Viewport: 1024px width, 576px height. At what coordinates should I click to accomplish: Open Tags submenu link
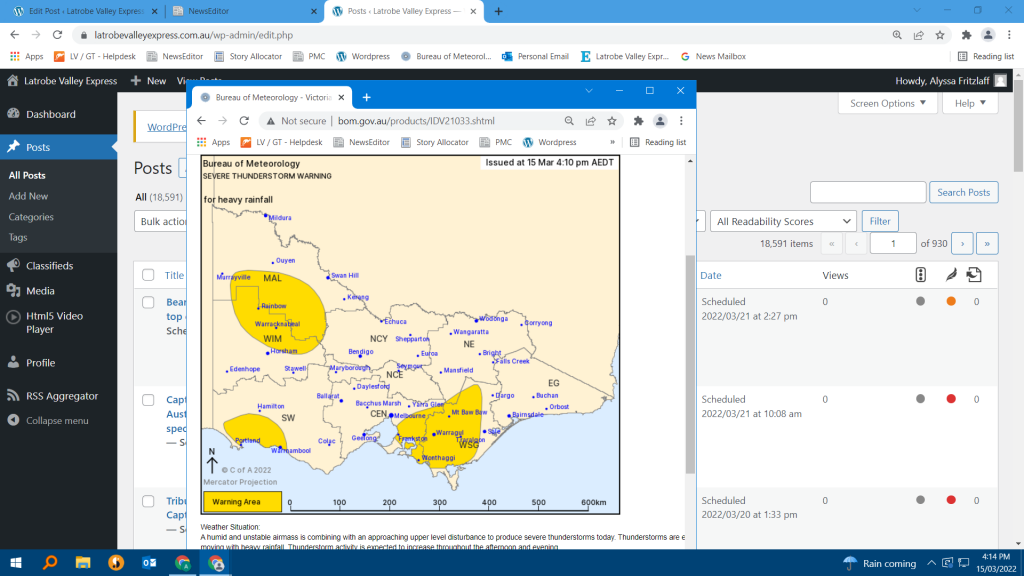18,237
